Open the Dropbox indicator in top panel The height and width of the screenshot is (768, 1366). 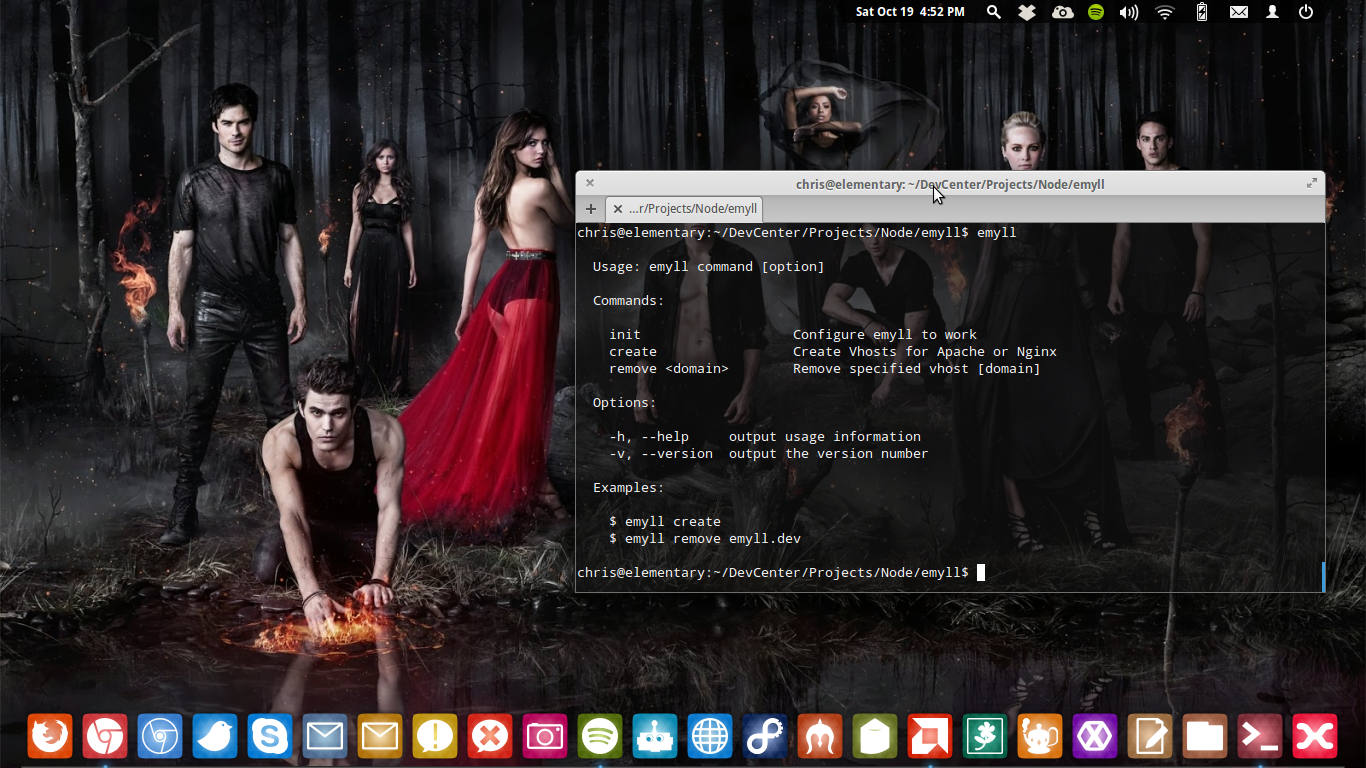click(1027, 12)
